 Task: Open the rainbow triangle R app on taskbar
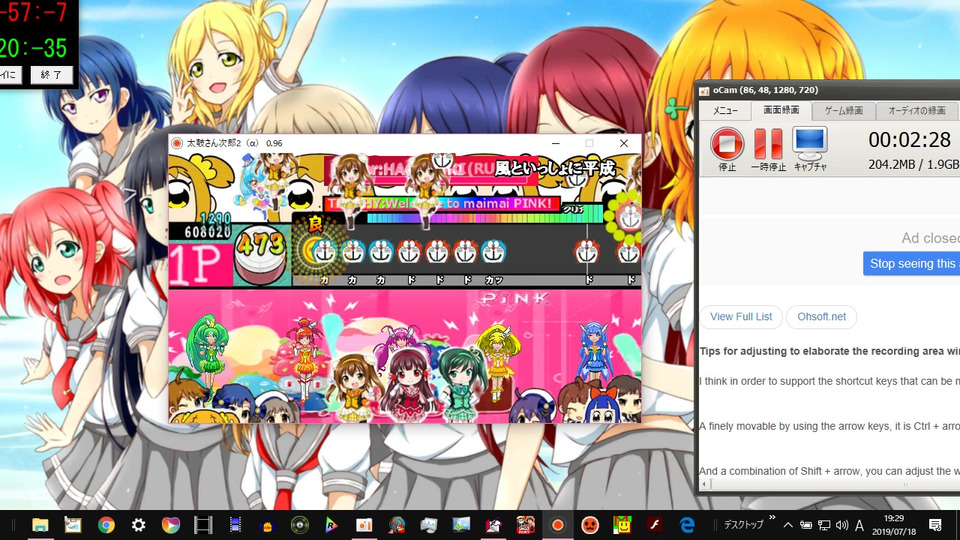coord(331,525)
